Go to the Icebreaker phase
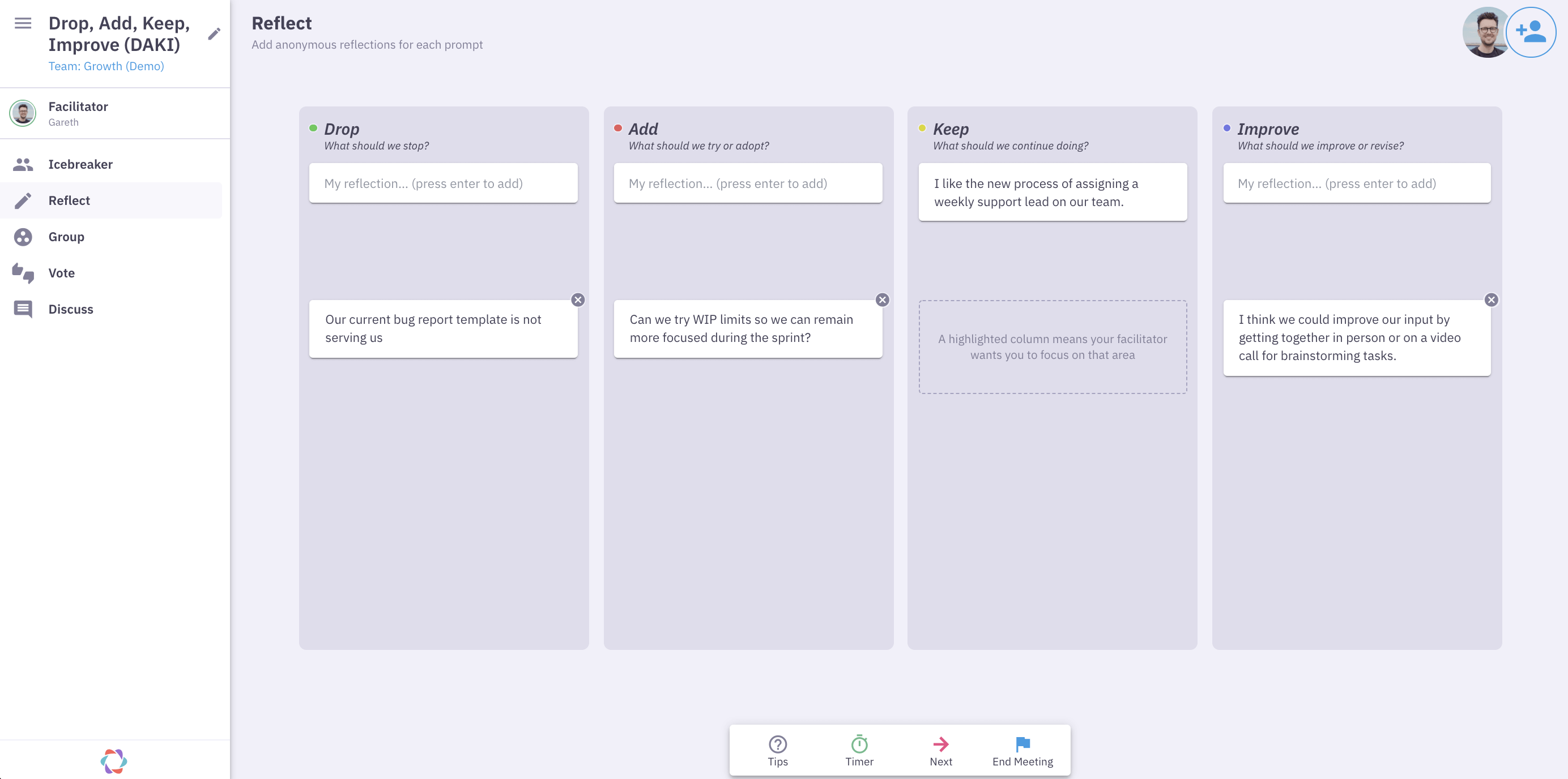1568x779 pixels. pyautogui.click(x=80, y=164)
